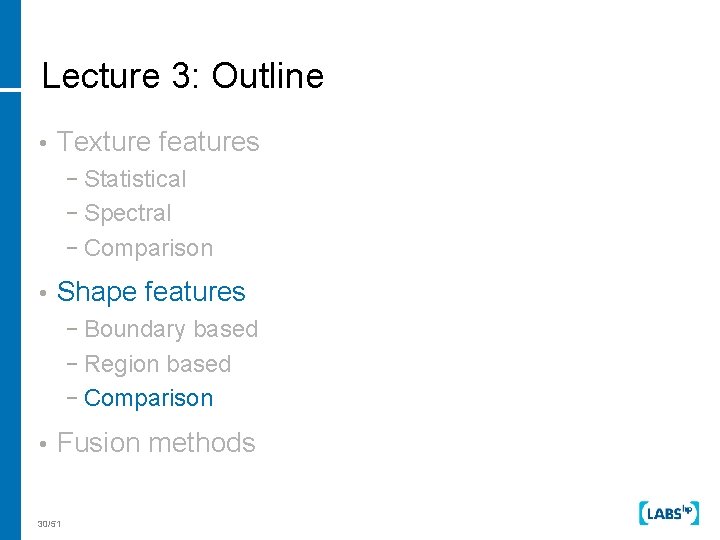Click the blue "Comparison" under Shape features
The image size is (720, 540).
(x=149, y=398)
